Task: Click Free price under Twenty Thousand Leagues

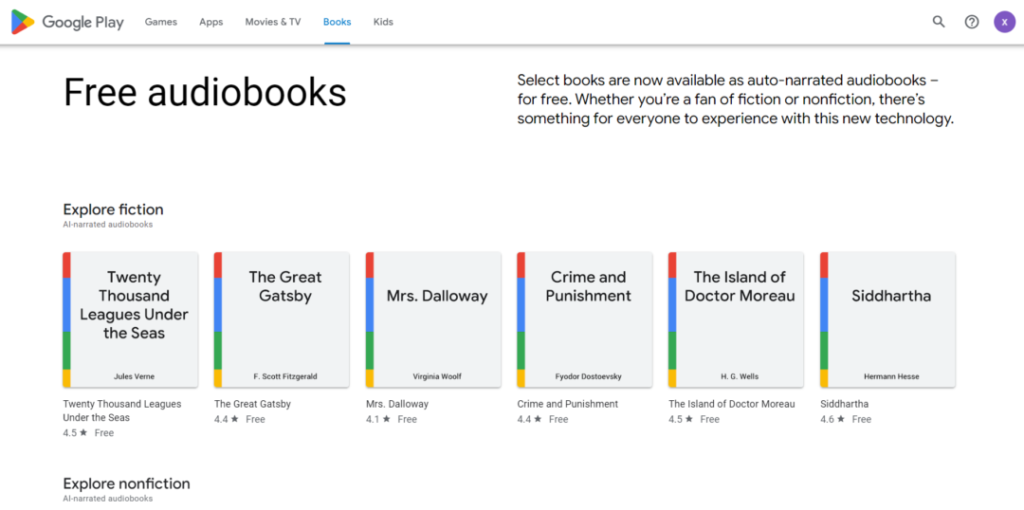Action: click(x=104, y=433)
